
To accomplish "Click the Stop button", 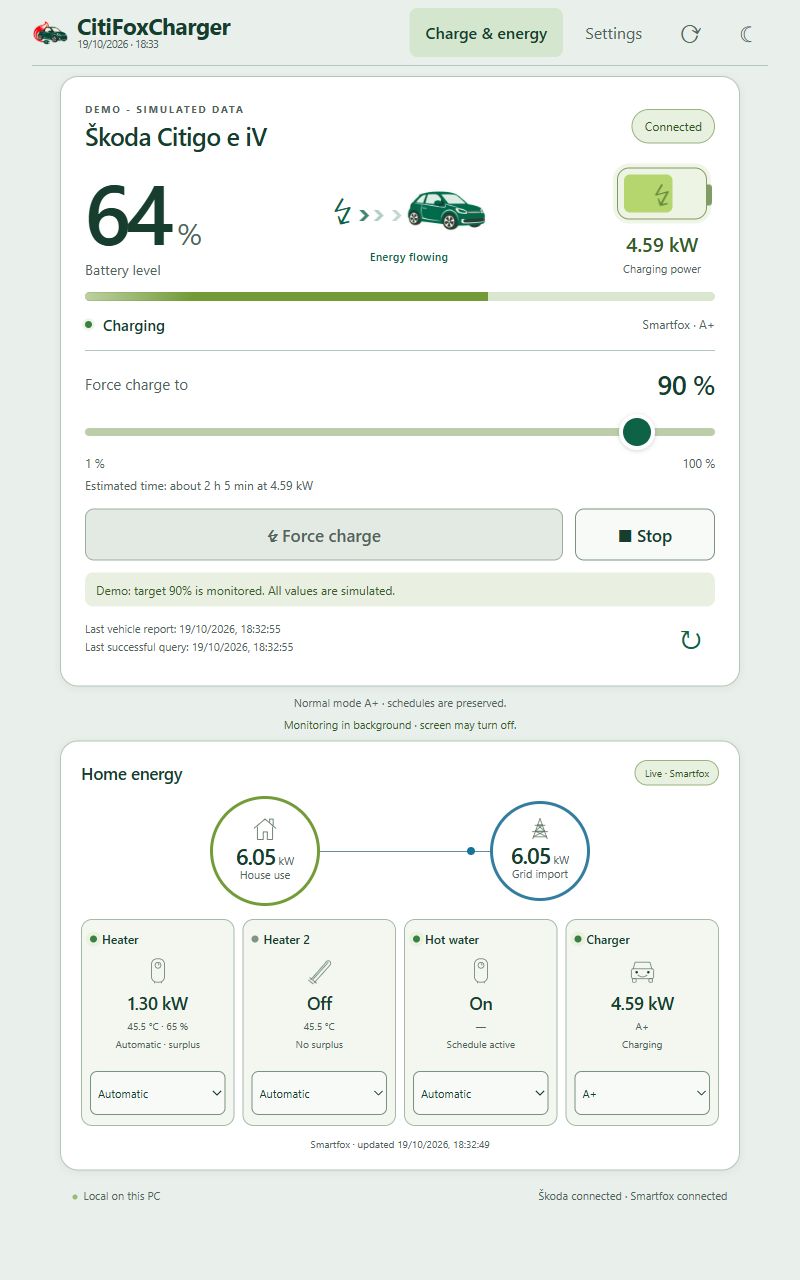I will click(x=645, y=535).
